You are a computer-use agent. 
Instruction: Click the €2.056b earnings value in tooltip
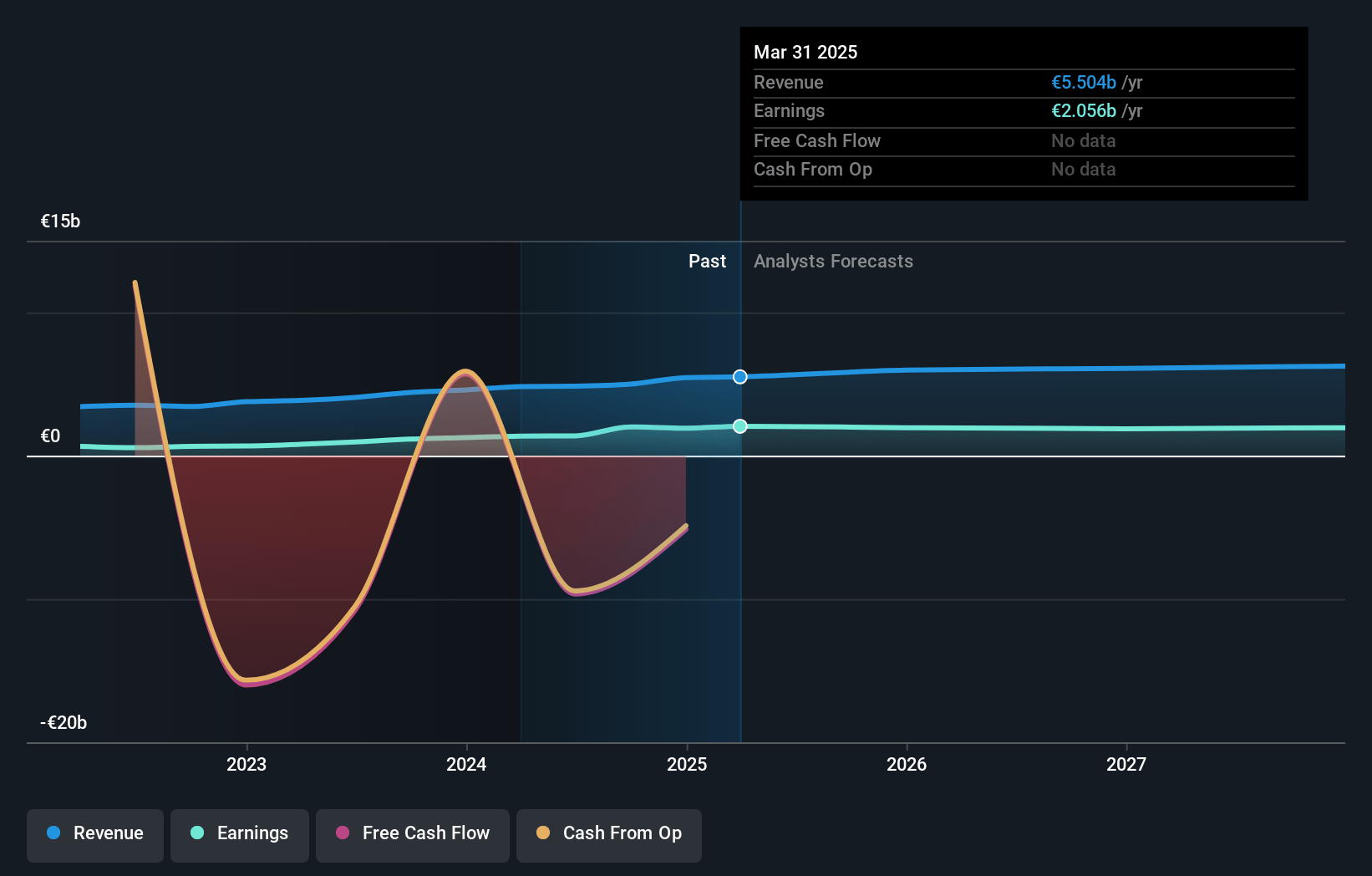pos(1084,111)
